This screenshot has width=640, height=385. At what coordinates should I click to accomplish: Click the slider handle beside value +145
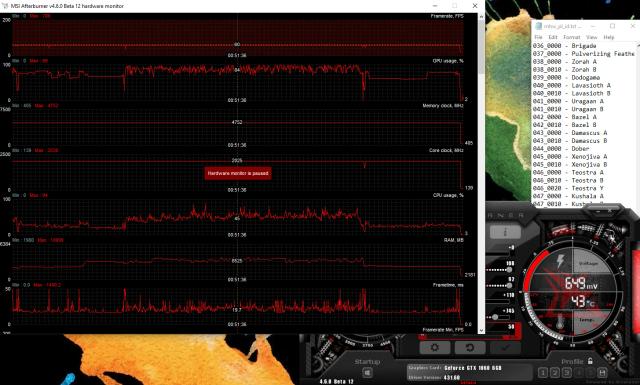pos(495,317)
